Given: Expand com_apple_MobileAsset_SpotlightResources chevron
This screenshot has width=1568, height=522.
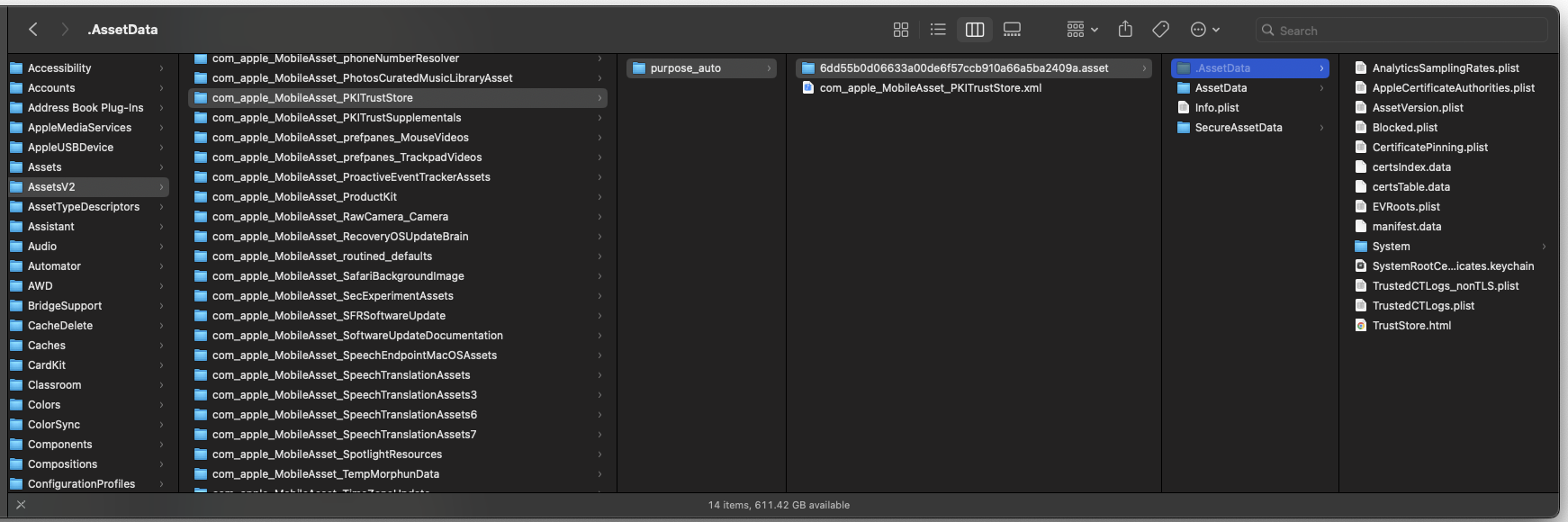Looking at the screenshot, I should point(600,454).
